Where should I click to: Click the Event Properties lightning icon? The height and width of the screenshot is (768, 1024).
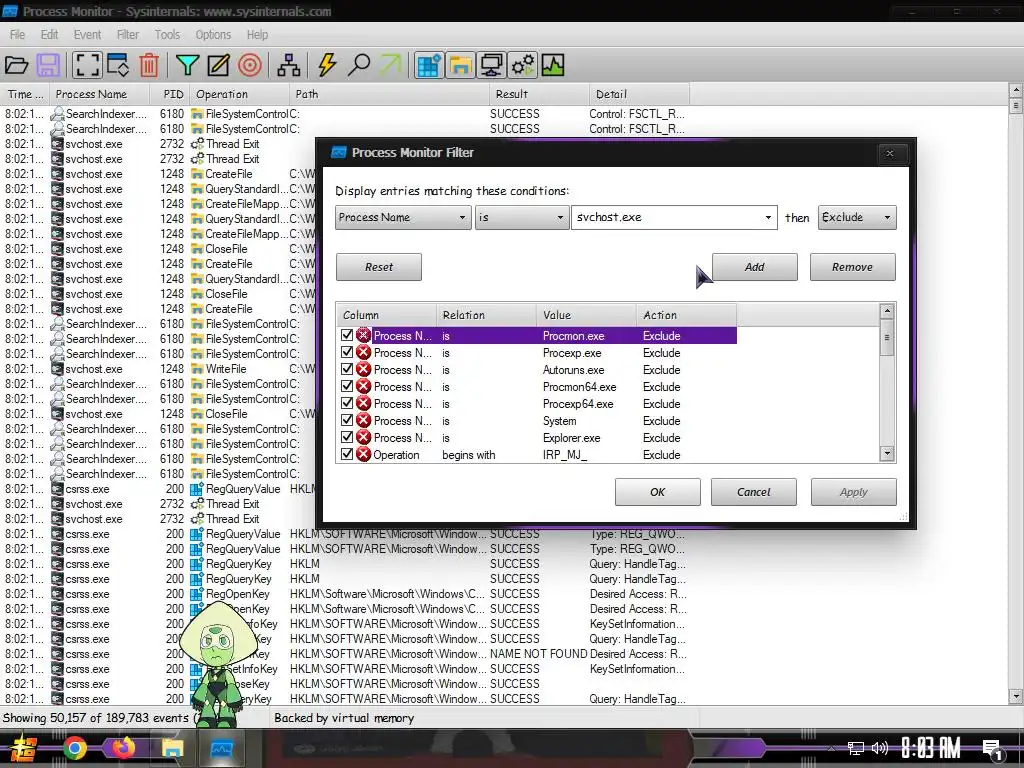(x=327, y=65)
